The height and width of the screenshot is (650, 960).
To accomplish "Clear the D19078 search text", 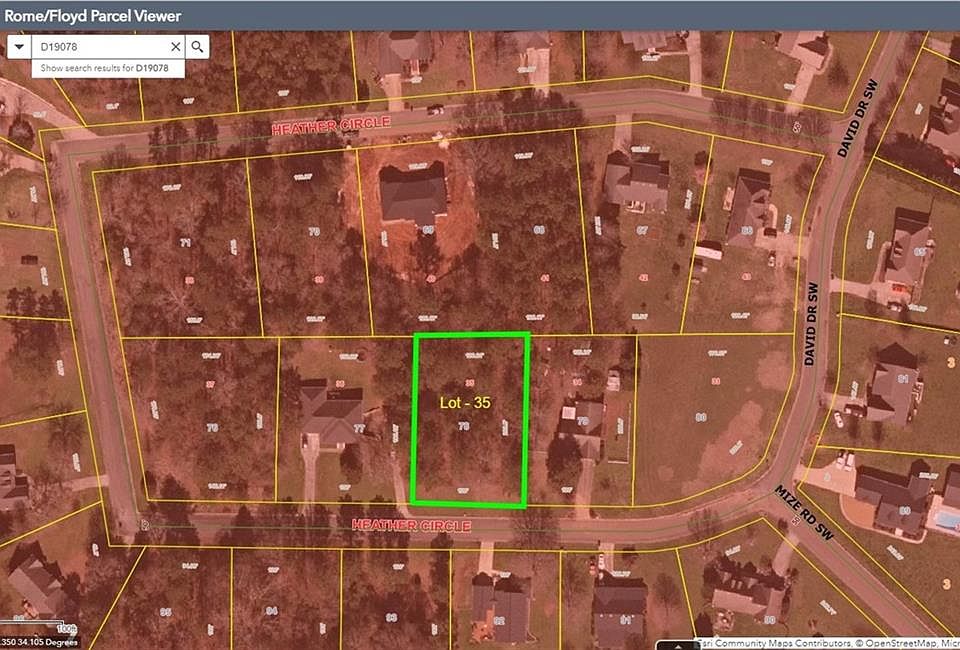I will tap(175, 47).
